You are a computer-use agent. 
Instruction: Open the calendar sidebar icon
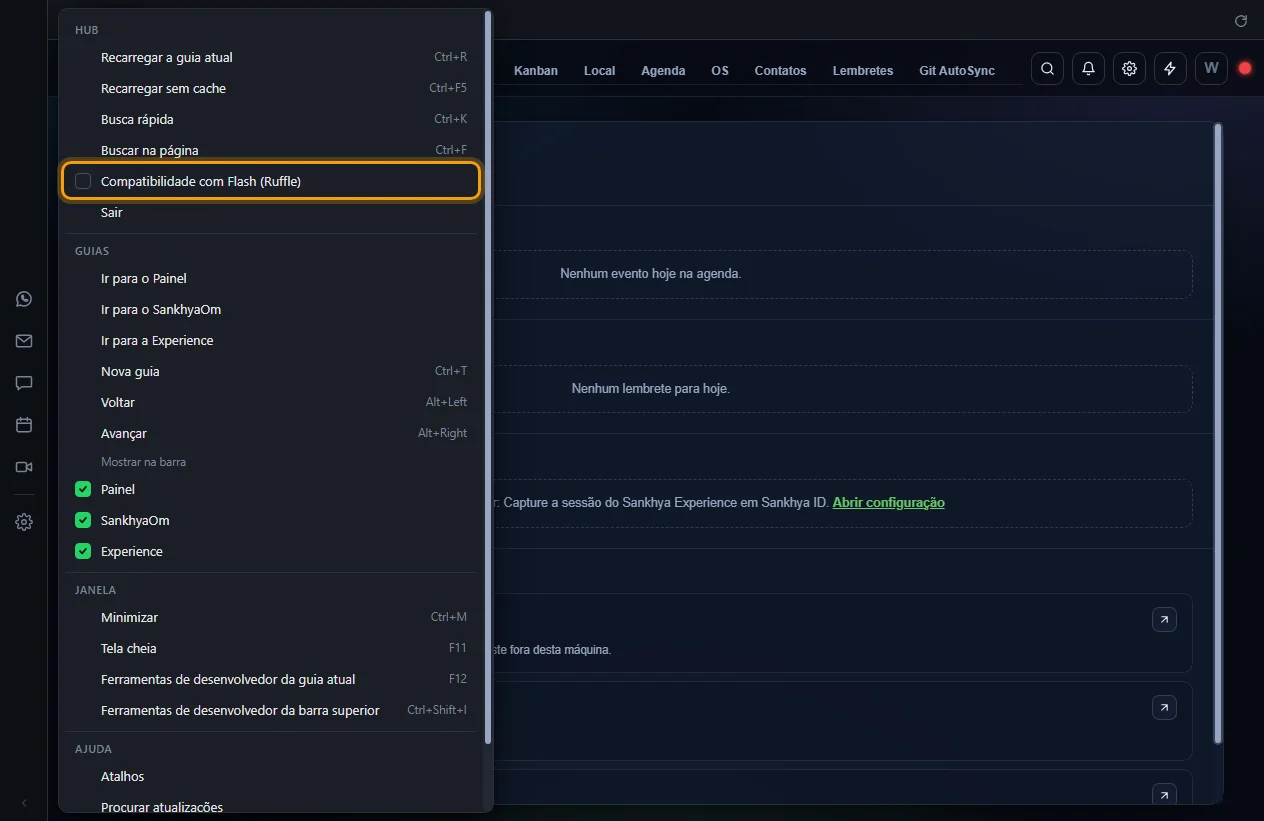[24, 425]
